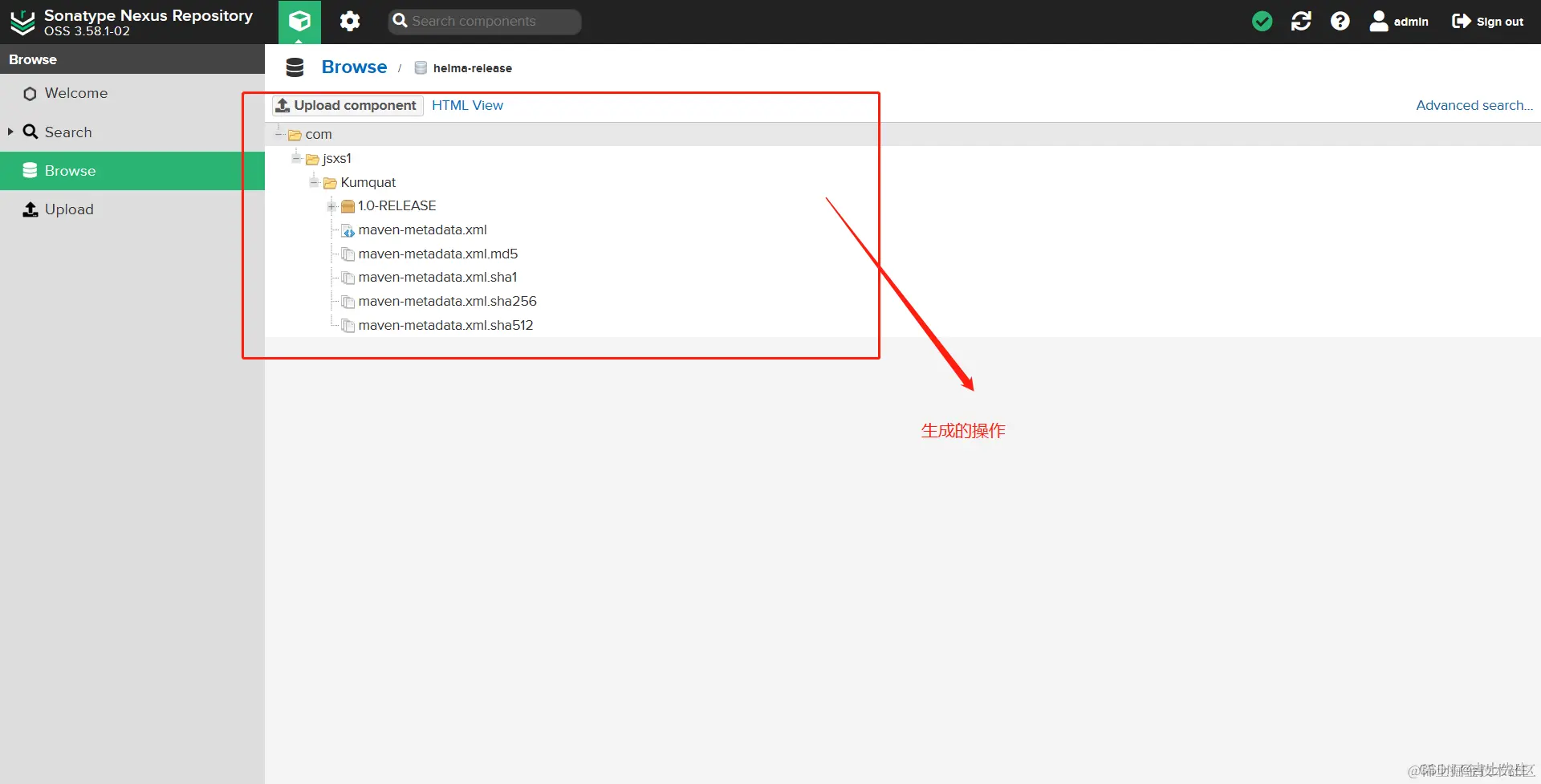Open the Browse server cube icon

(299, 22)
